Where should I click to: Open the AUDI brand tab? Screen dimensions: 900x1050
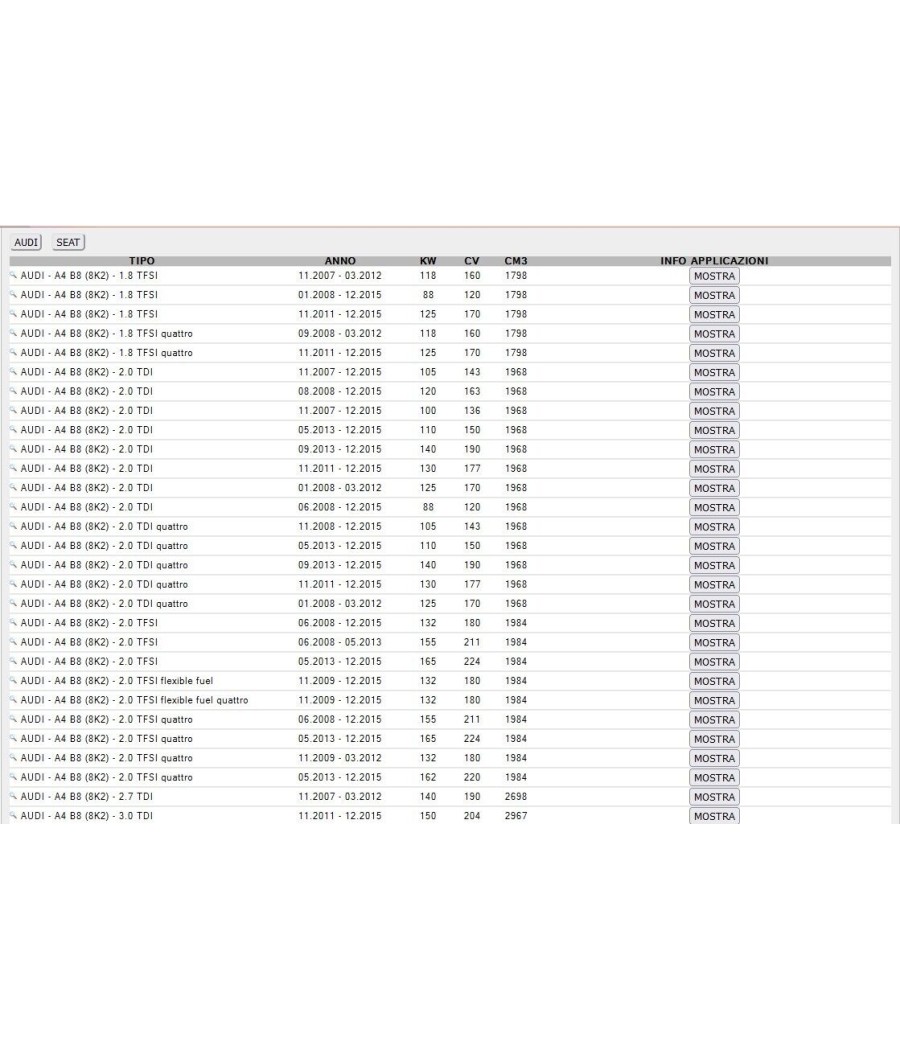[x=26, y=242]
